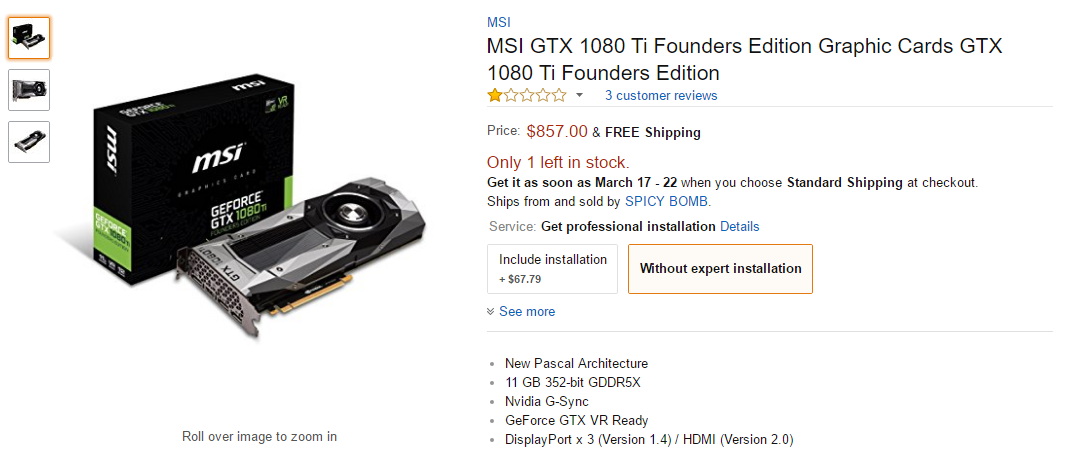
Task: Open the 3 customer reviews link
Action: (661, 96)
